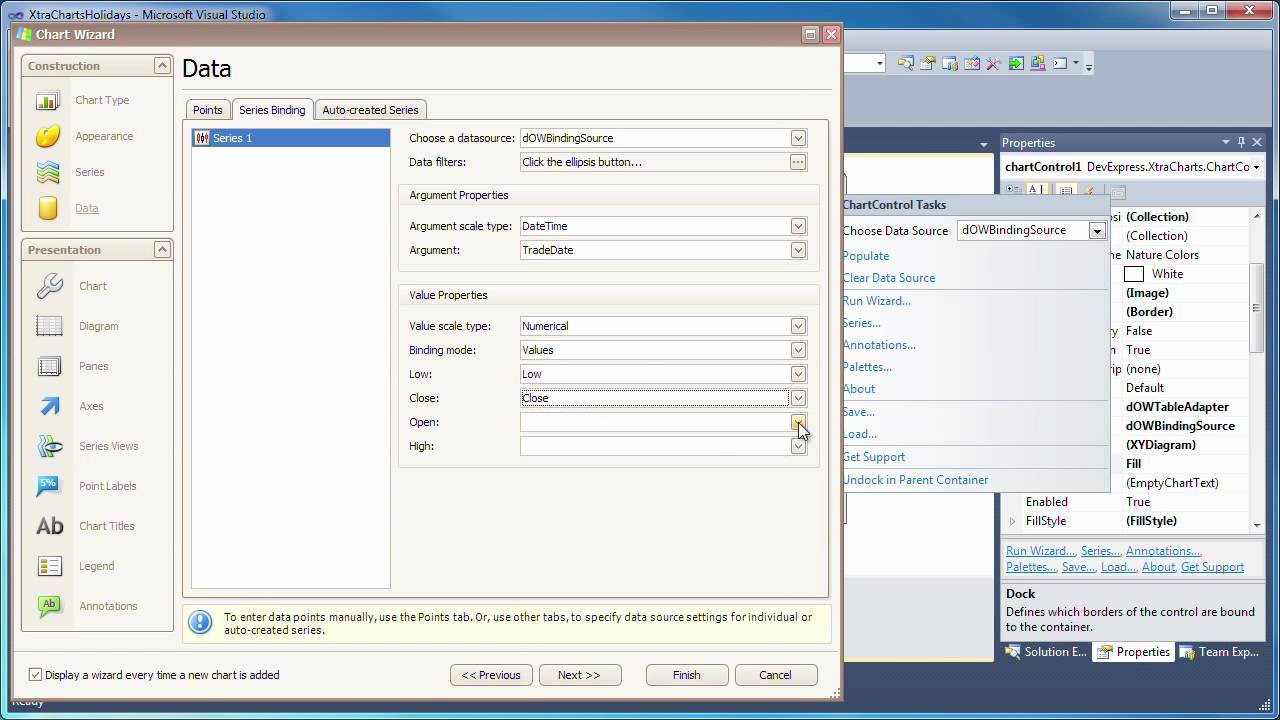
Task: Click the Categorized view icon in Properties
Action: pos(1014,191)
